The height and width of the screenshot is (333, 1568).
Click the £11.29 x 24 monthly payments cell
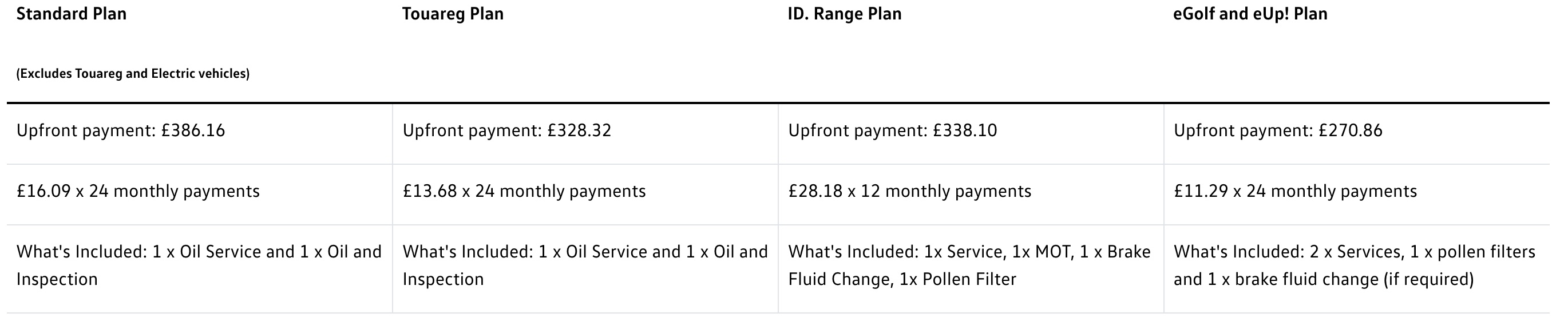click(x=1357, y=195)
